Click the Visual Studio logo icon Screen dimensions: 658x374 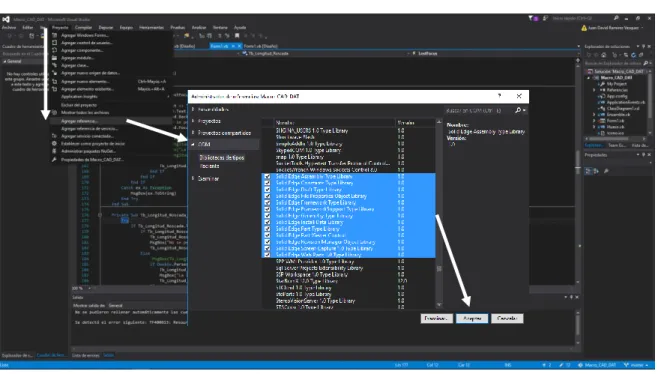point(5,19)
